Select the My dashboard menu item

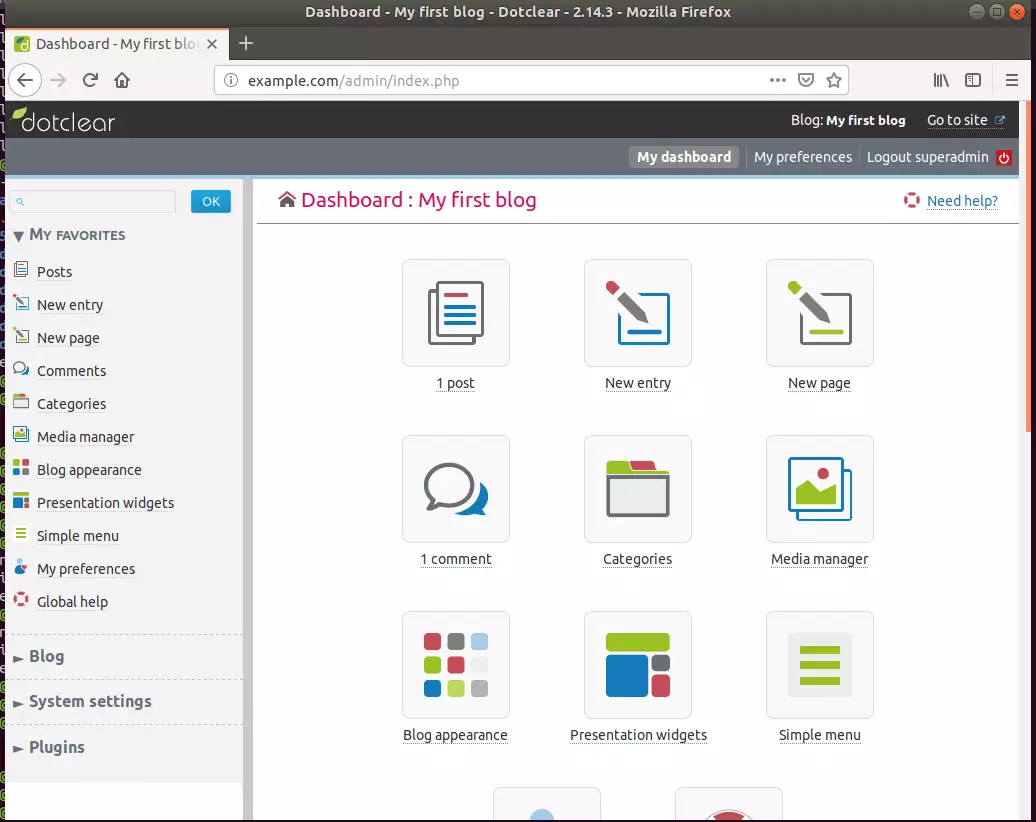tap(684, 157)
